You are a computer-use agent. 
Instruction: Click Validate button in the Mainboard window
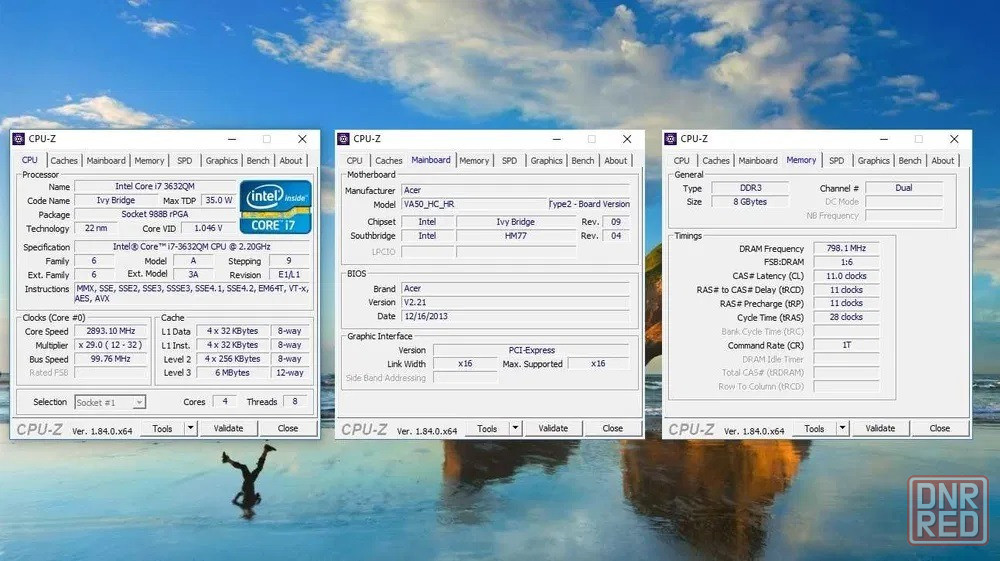[553, 428]
